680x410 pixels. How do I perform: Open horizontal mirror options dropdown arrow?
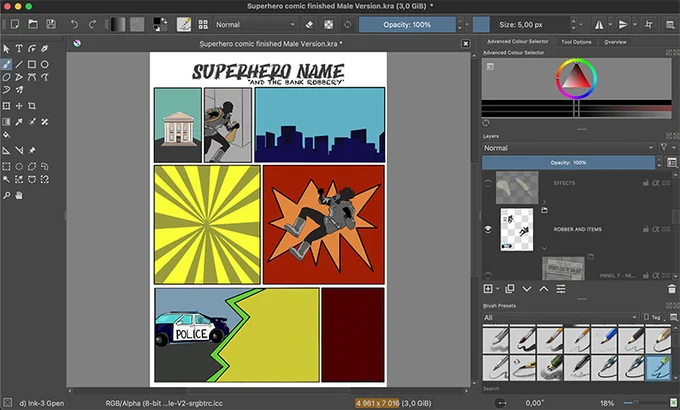point(610,25)
